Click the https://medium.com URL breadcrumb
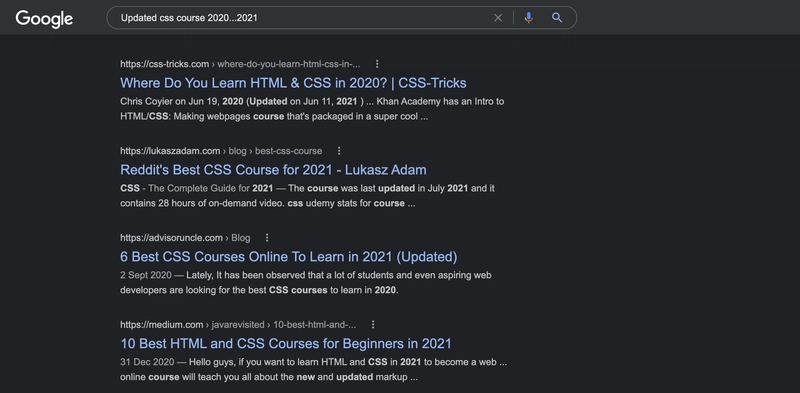The height and width of the screenshot is (393, 800). click(x=238, y=324)
